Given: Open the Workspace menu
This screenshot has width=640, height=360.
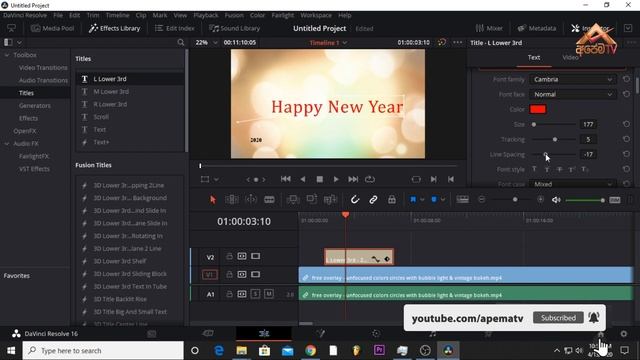Looking at the screenshot, I should coord(316,15).
